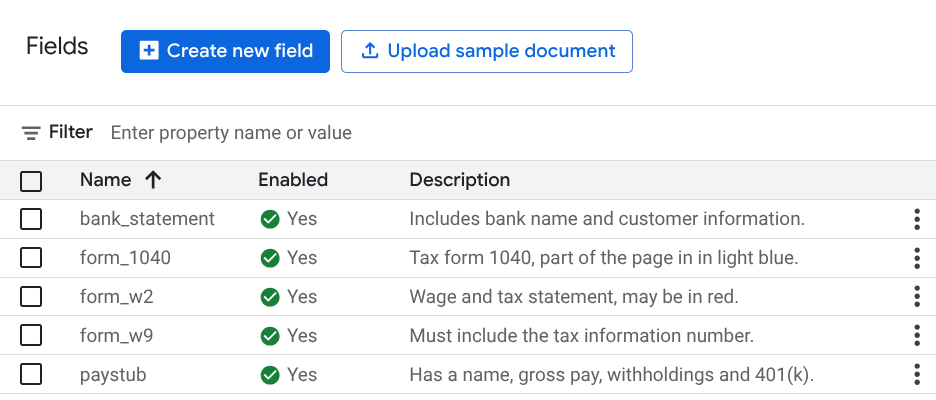Select the form_w2 field name
936x400 pixels.
116,297
